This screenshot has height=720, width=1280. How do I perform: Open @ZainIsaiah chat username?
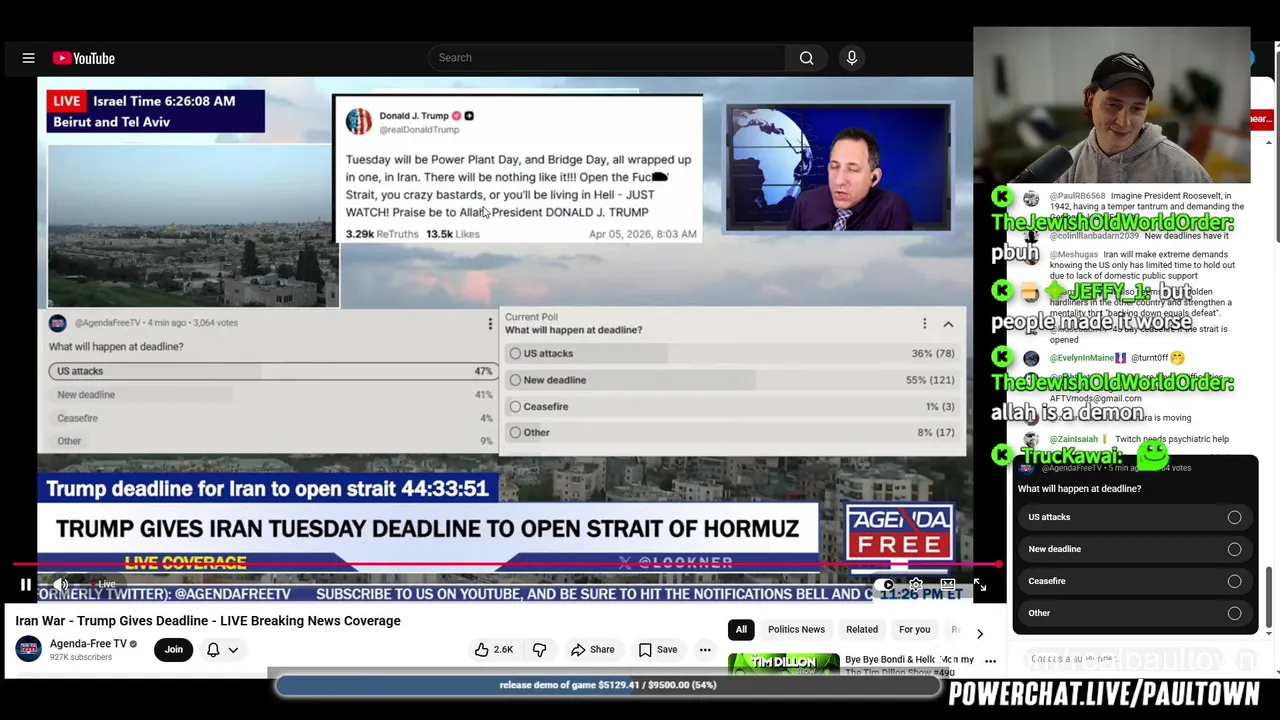[x=1073, y=439]
